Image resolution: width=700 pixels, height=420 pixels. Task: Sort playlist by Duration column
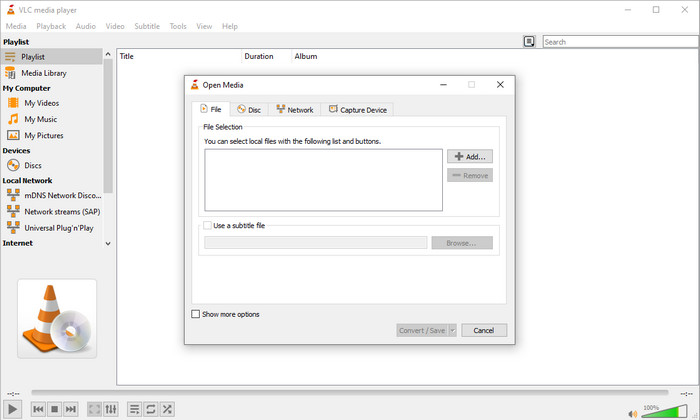[266, 56]
